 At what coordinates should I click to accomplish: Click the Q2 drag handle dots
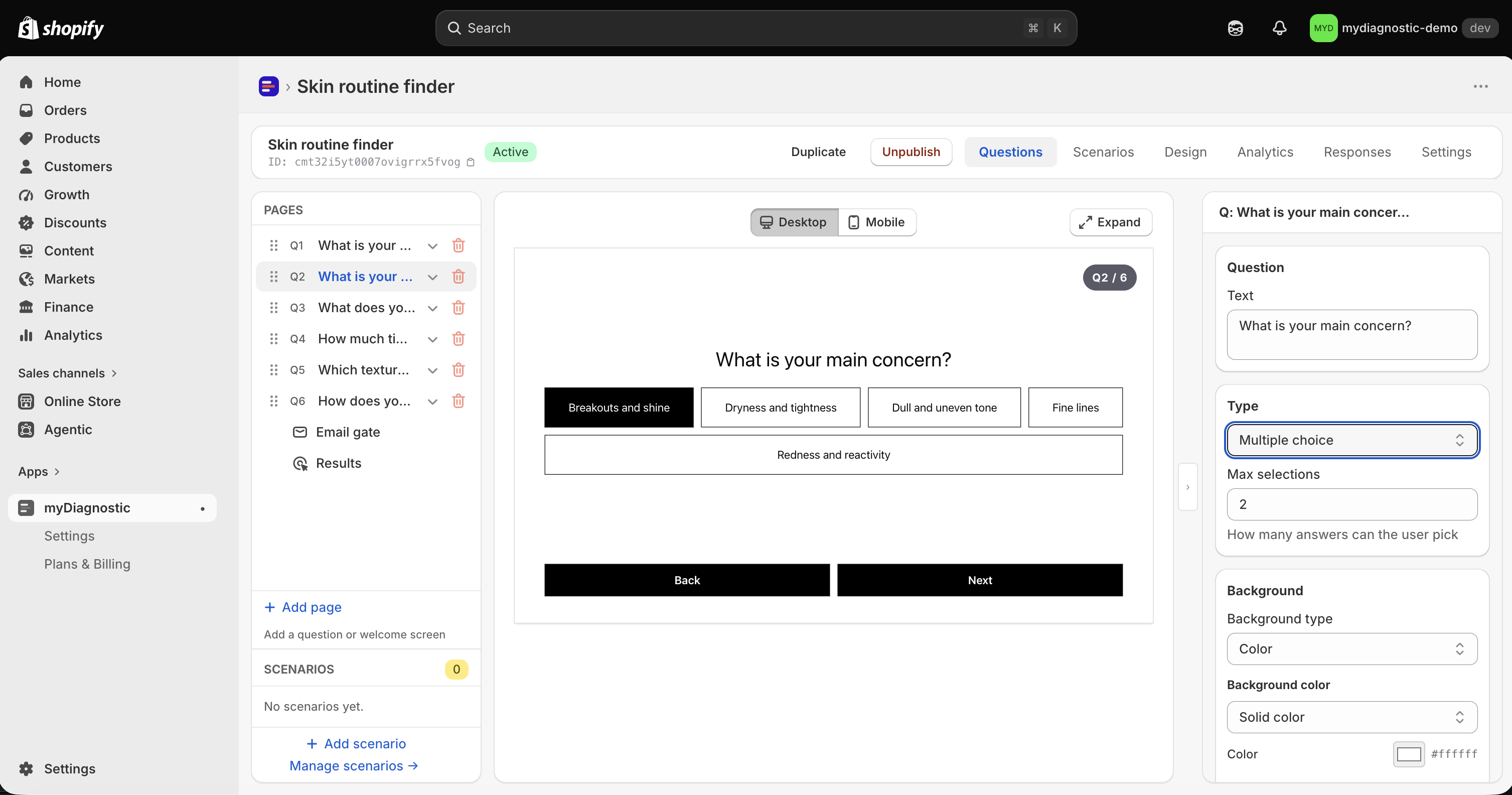pos(273,277)
